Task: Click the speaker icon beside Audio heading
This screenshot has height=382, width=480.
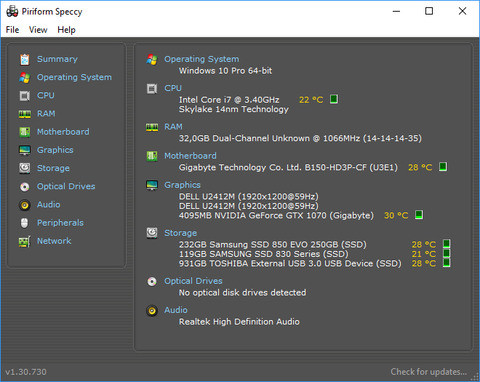Action: click(152, 311)
